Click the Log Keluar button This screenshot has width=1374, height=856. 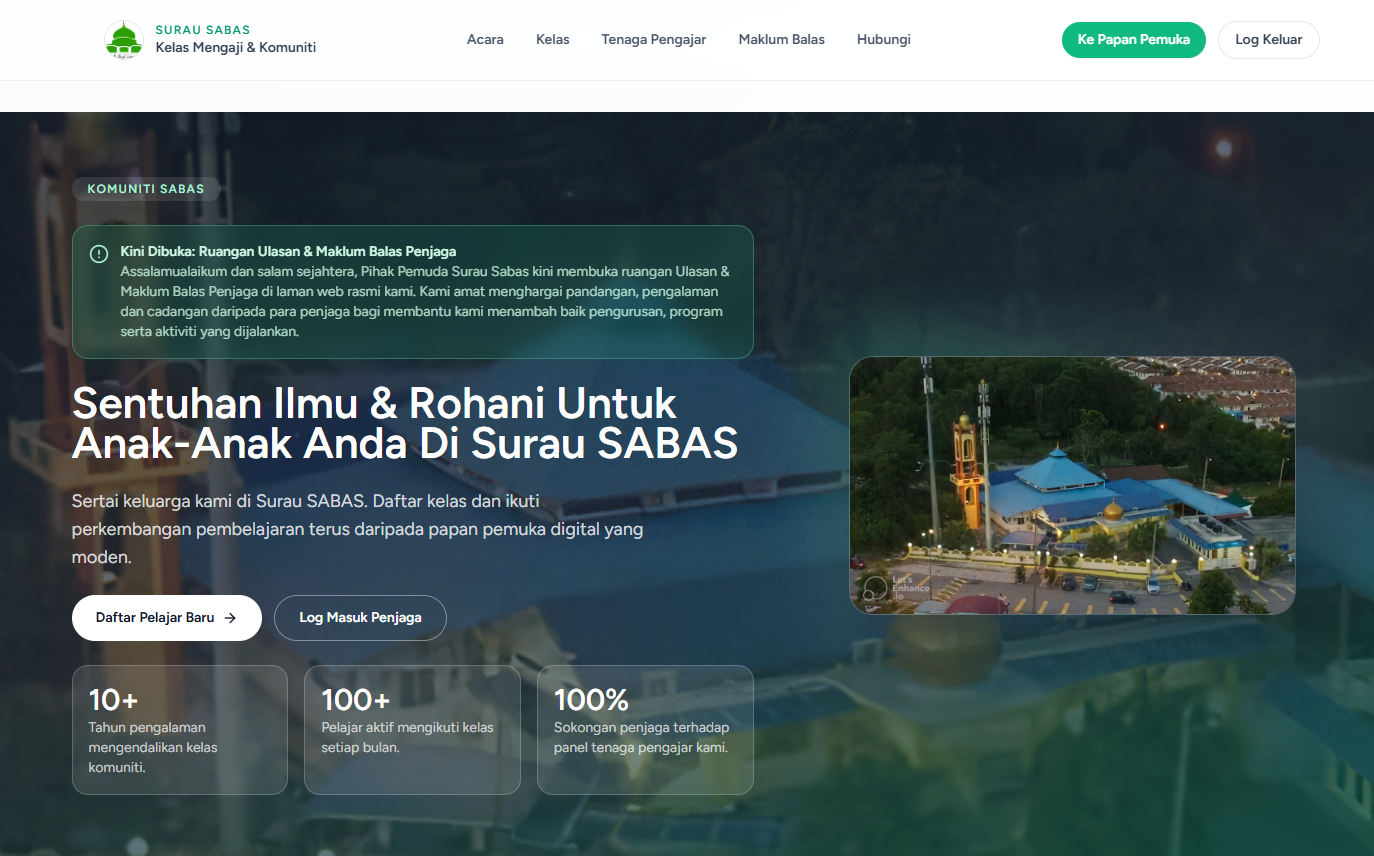coord(1268,40)
